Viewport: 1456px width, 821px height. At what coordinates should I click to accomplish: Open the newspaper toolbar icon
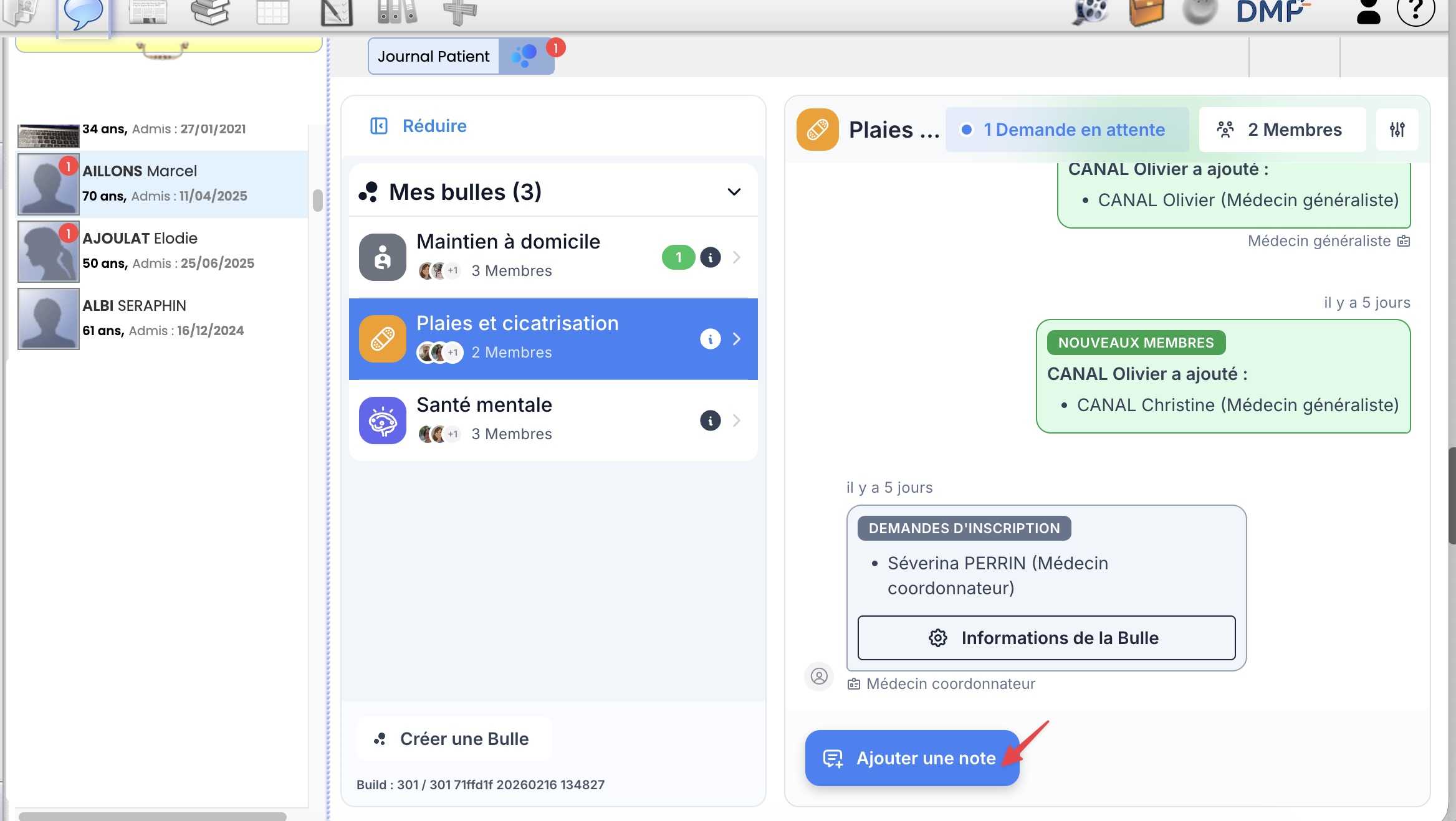pos(148,11)
